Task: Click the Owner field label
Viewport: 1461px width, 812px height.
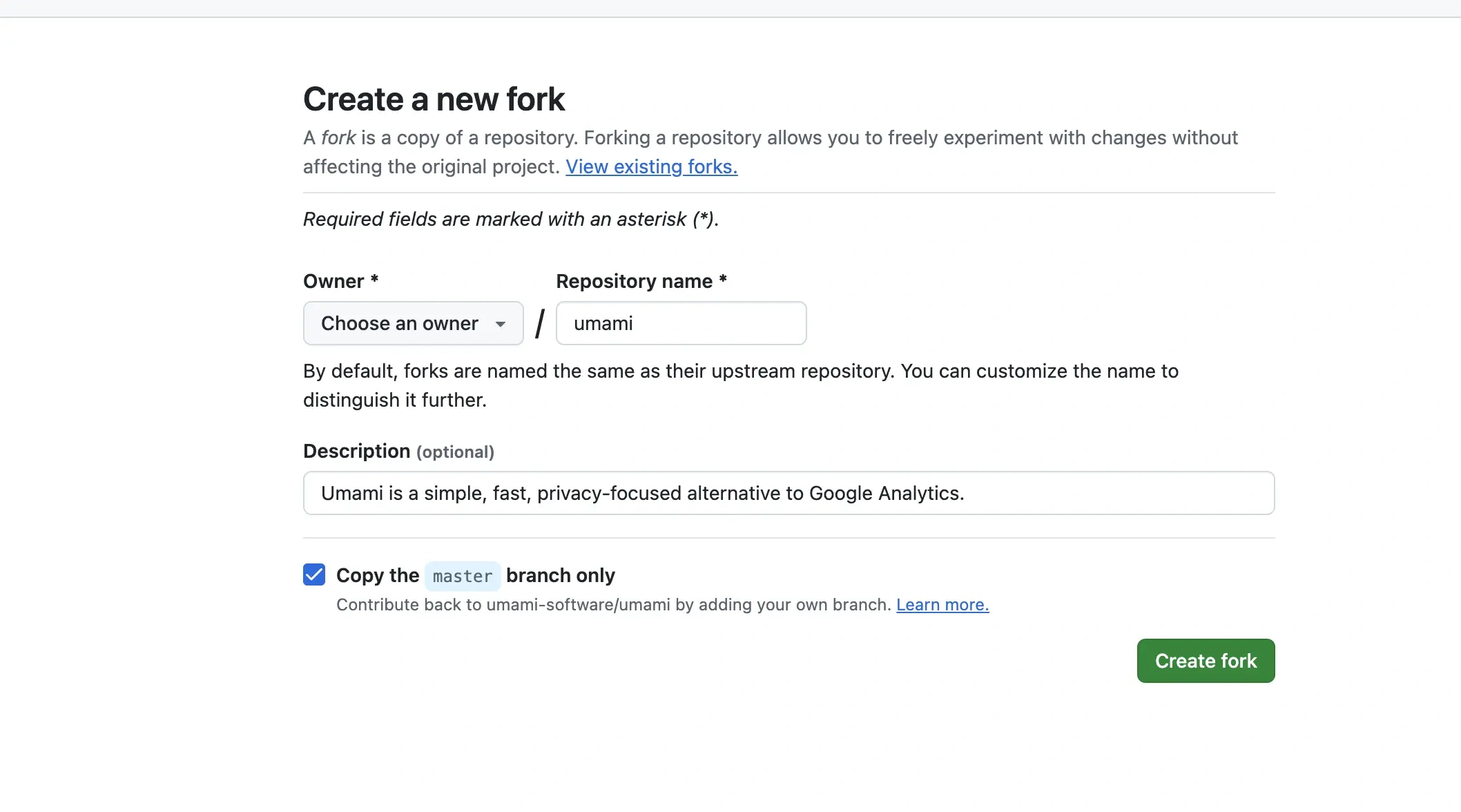Action: [x=333, y=282]
